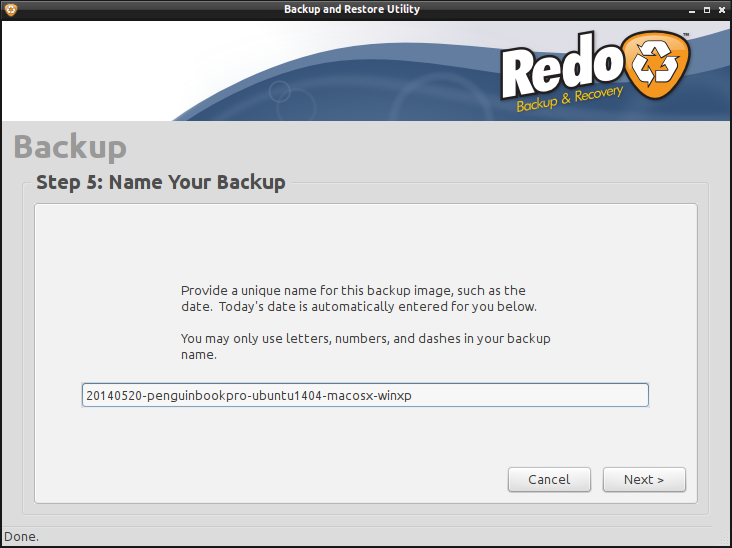The image size is (732, 548).
Task: Focus the backup name text field
Action: tap(365, 395)
